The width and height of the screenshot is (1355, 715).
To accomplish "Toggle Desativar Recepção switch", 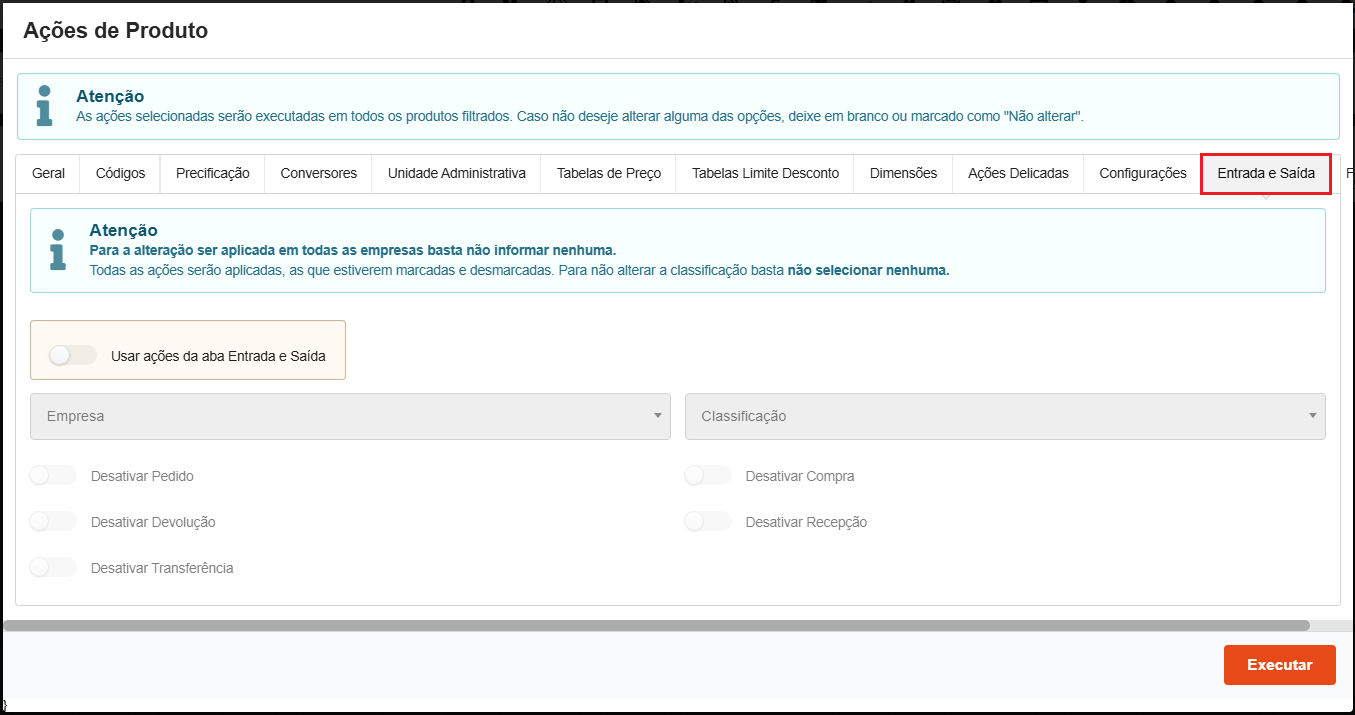I will pos(708,522).
